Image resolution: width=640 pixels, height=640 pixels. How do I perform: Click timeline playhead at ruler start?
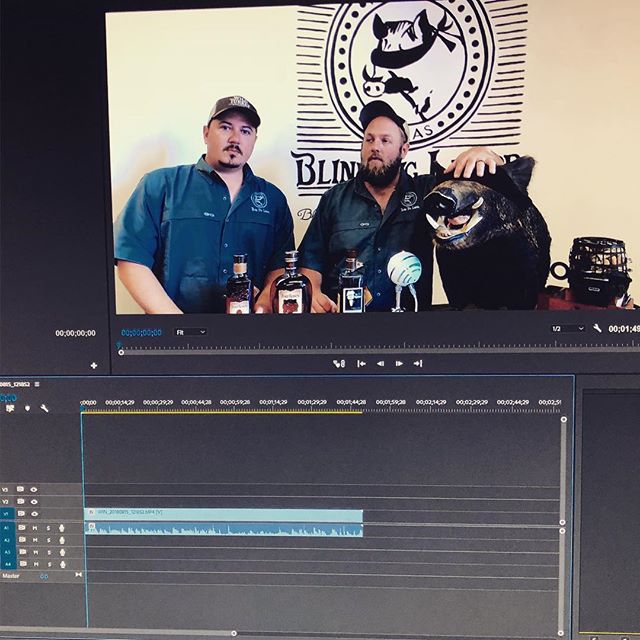point(82,408)
